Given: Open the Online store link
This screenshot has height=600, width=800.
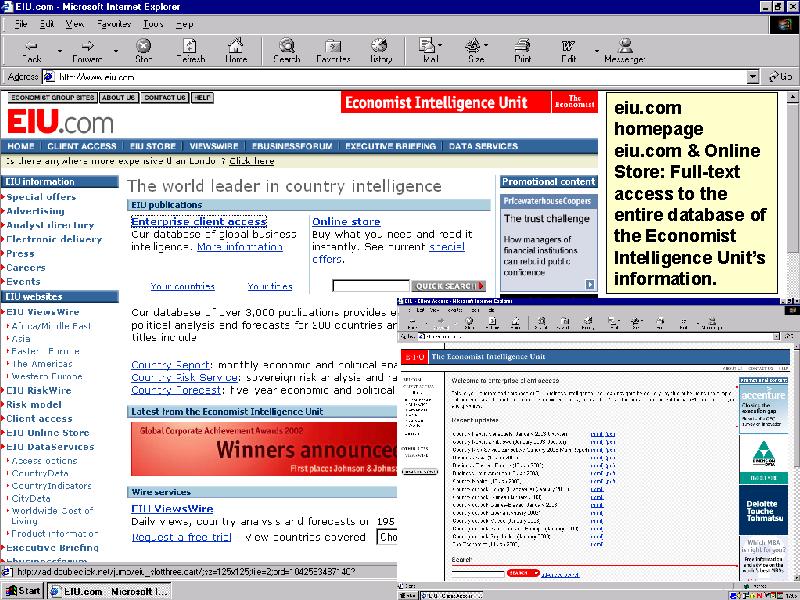Looking at the screenshot, I should click(x=346, y=221).
